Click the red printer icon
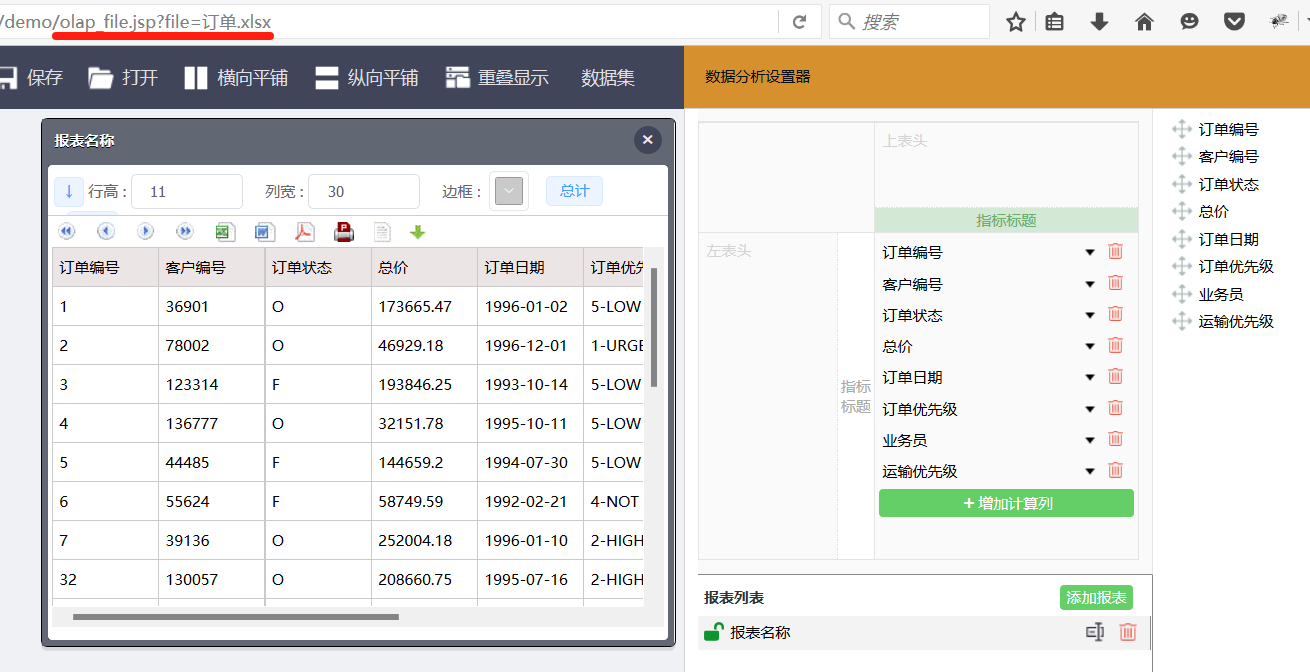 (x=344, y=232)
